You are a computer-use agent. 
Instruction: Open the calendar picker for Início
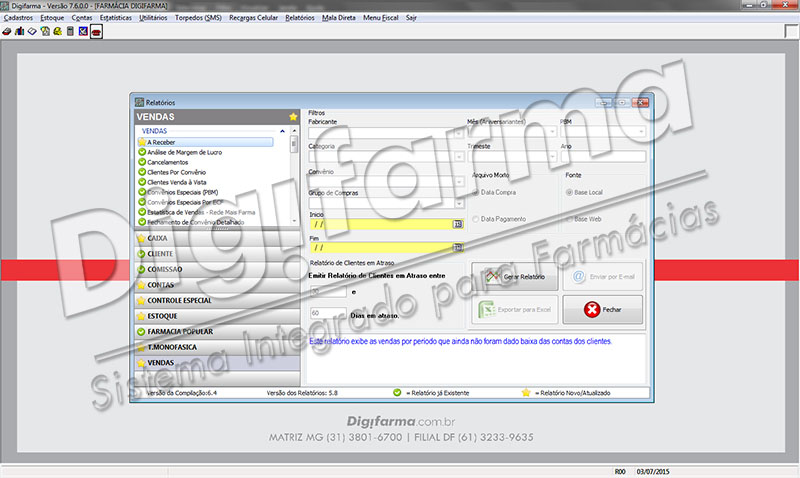(458, 224)
